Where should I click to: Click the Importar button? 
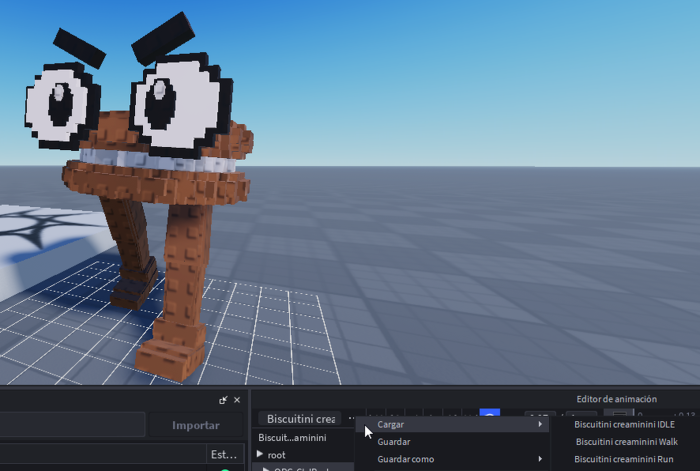(196, 425)
